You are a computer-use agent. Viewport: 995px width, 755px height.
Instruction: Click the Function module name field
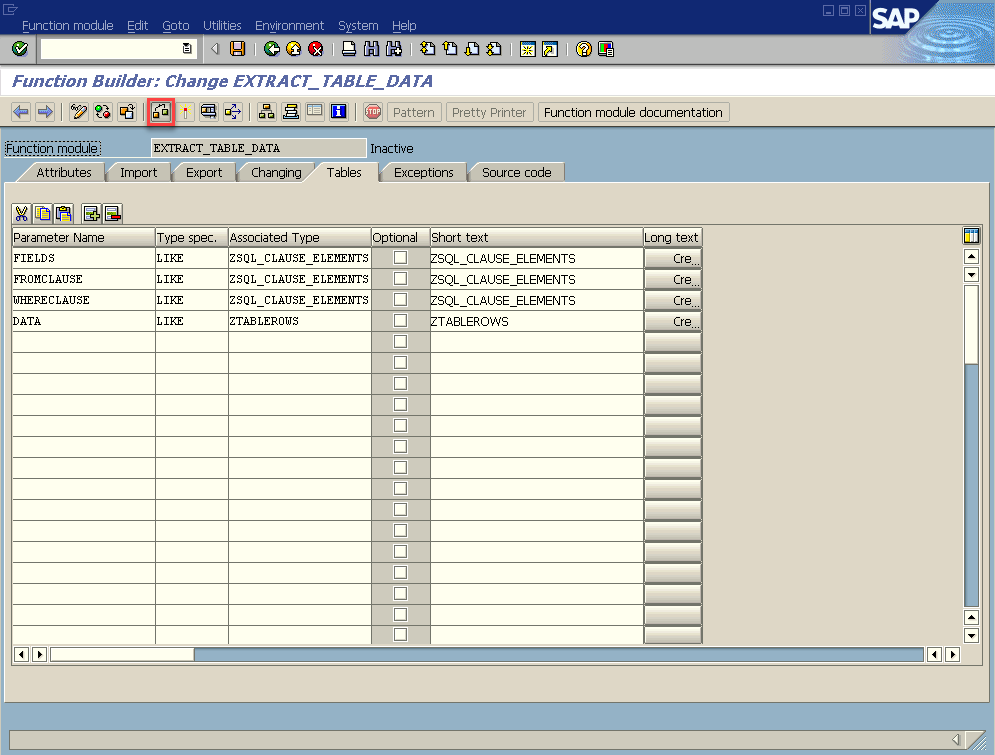click(x=258, y=148)
